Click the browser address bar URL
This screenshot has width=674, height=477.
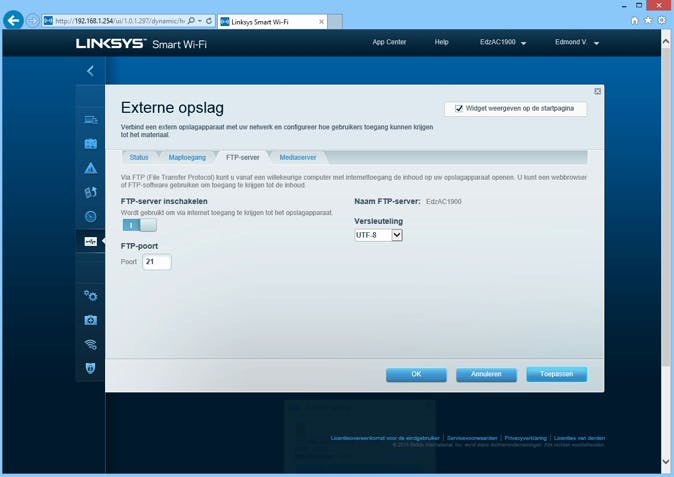coord(120,21)
